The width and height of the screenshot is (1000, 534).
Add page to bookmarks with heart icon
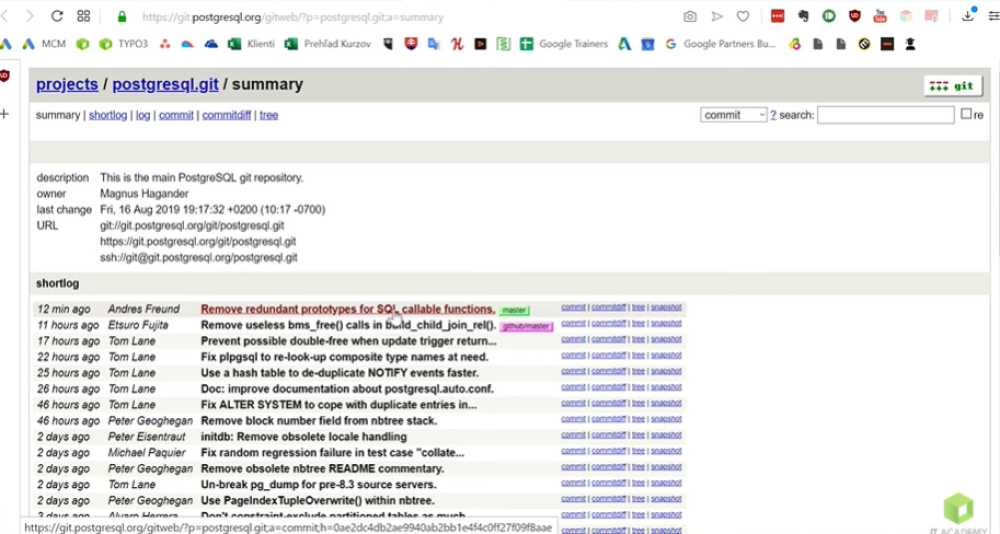(743, 16)
